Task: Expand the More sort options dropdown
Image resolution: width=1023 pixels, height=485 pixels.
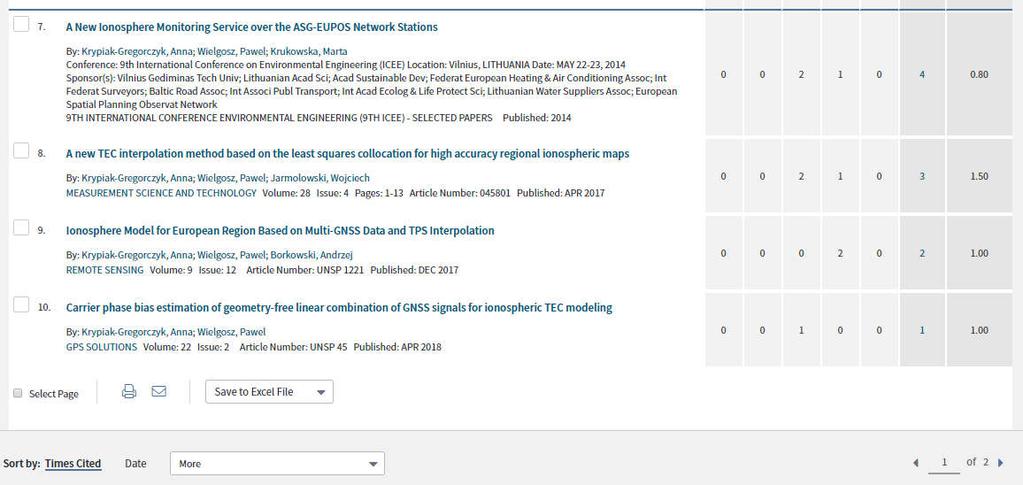Action: 277,463
